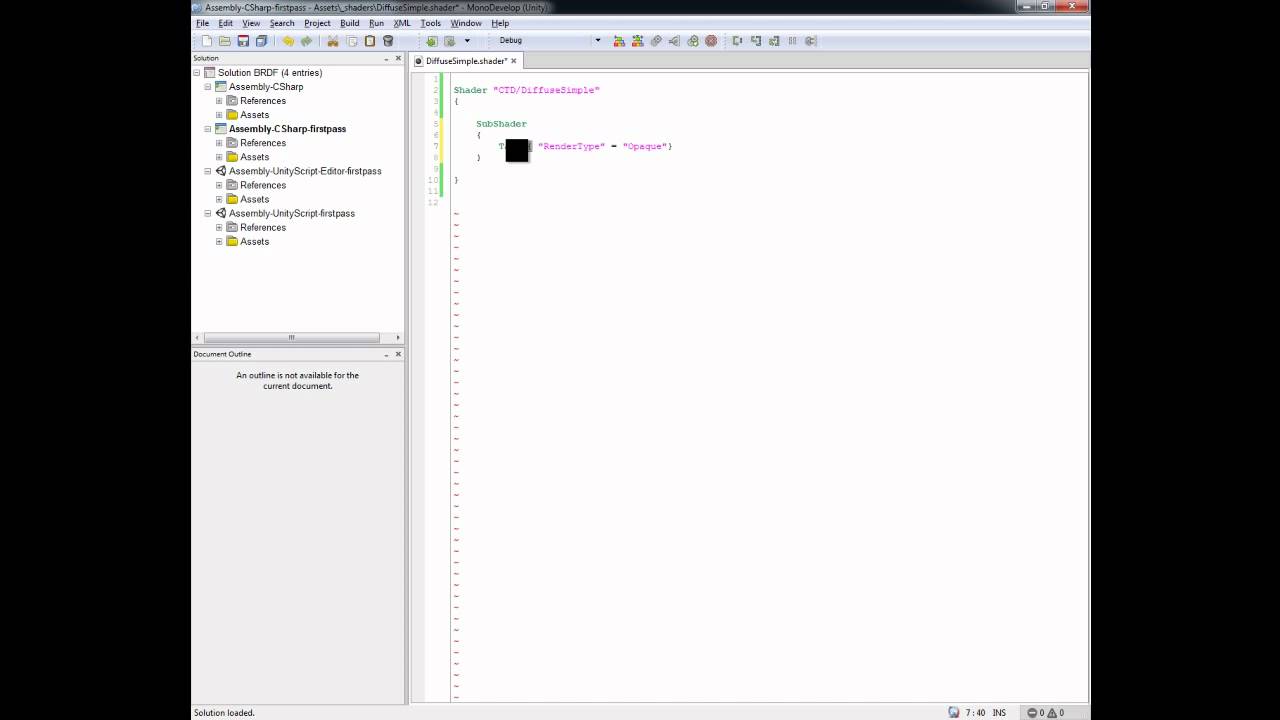Click the Rebuild All toolbar icon
Viewport: 1280px width, 720px height.
(x=637, y=41)
